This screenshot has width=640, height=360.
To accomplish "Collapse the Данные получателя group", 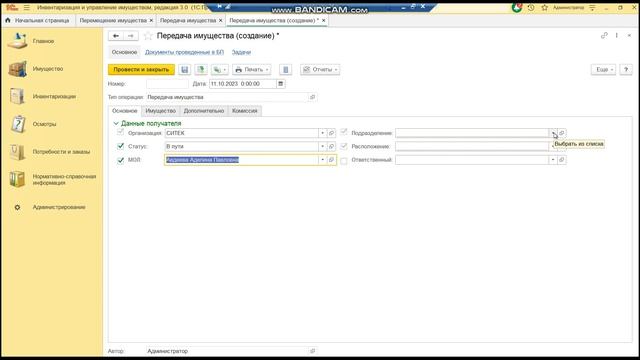I will pos(116,123).
